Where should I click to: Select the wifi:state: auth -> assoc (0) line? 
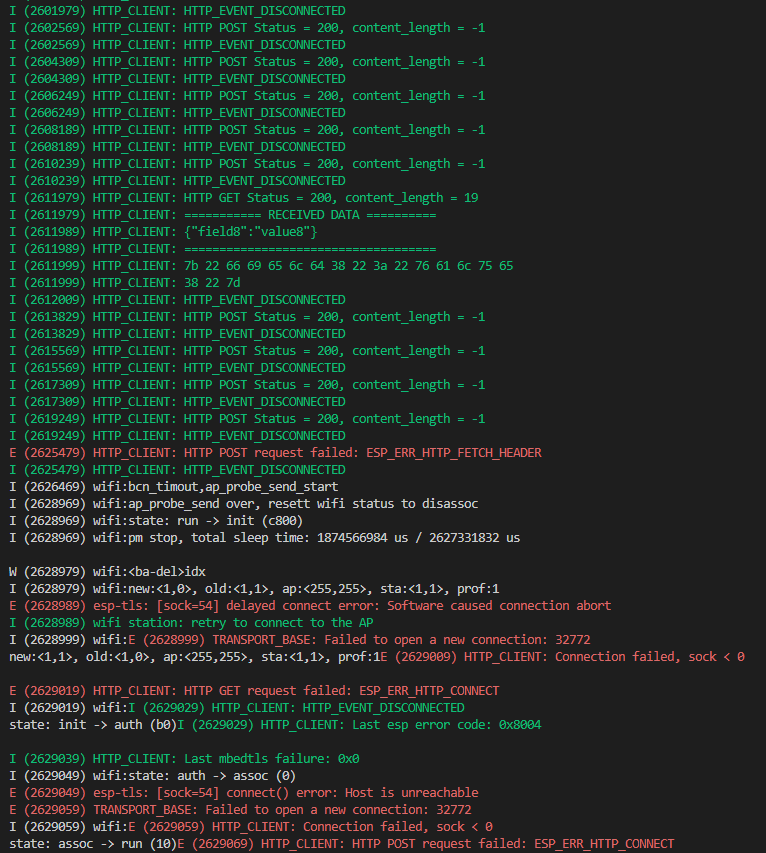152,776
